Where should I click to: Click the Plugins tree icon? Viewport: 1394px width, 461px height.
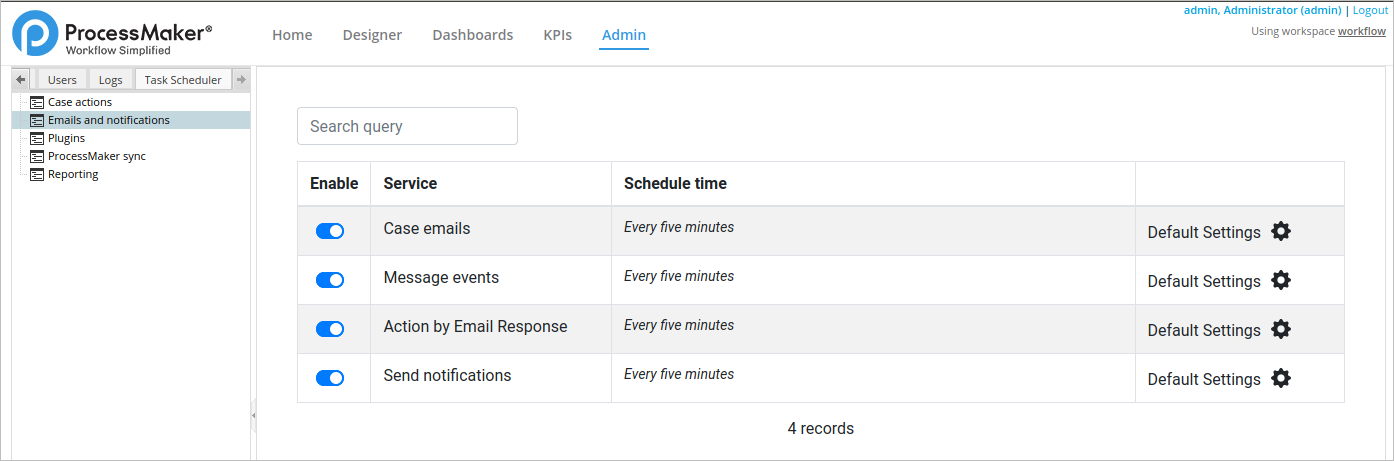click(37, 138)
